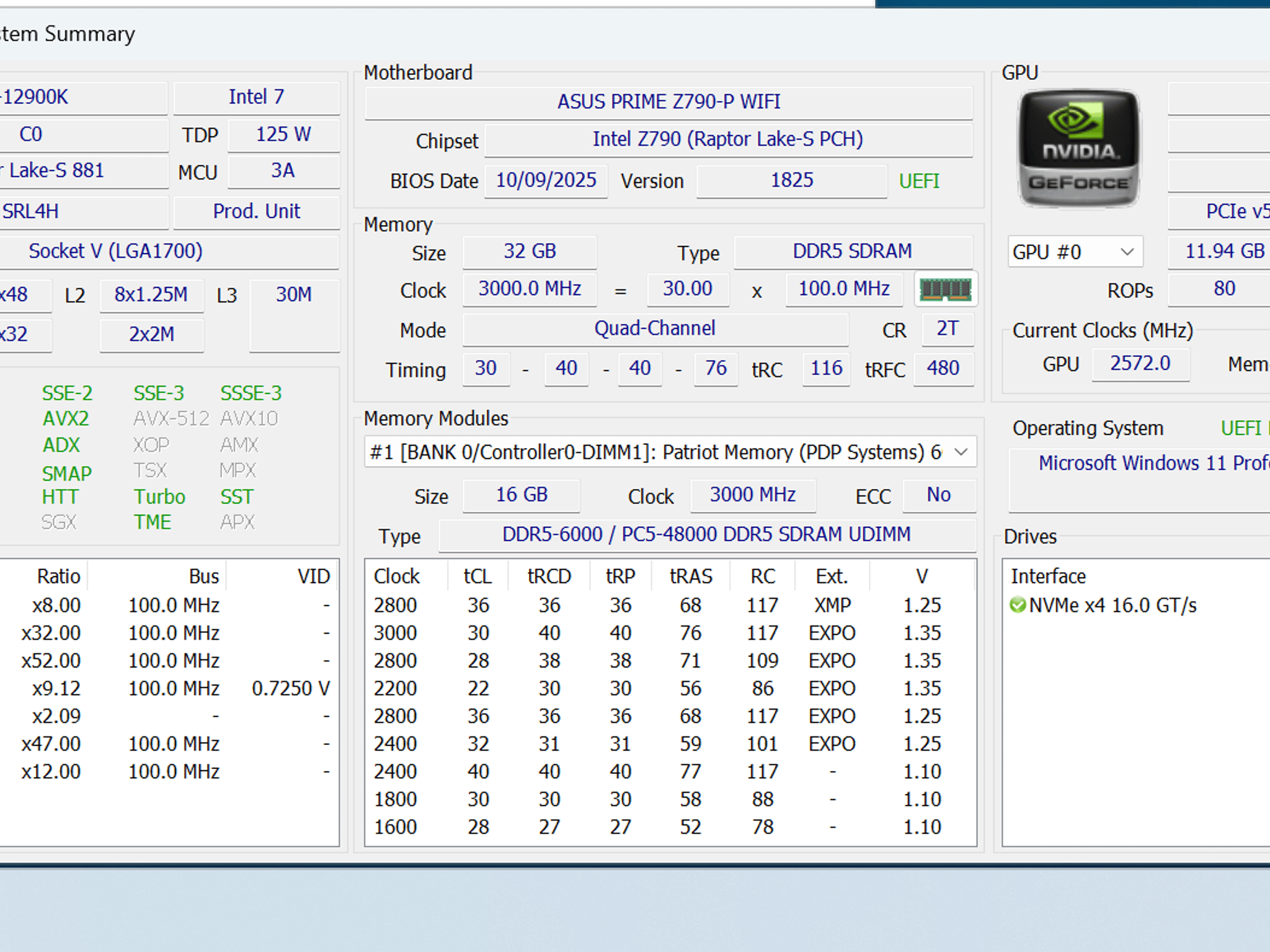Click the x52.00 ratio row

point(169,661)
